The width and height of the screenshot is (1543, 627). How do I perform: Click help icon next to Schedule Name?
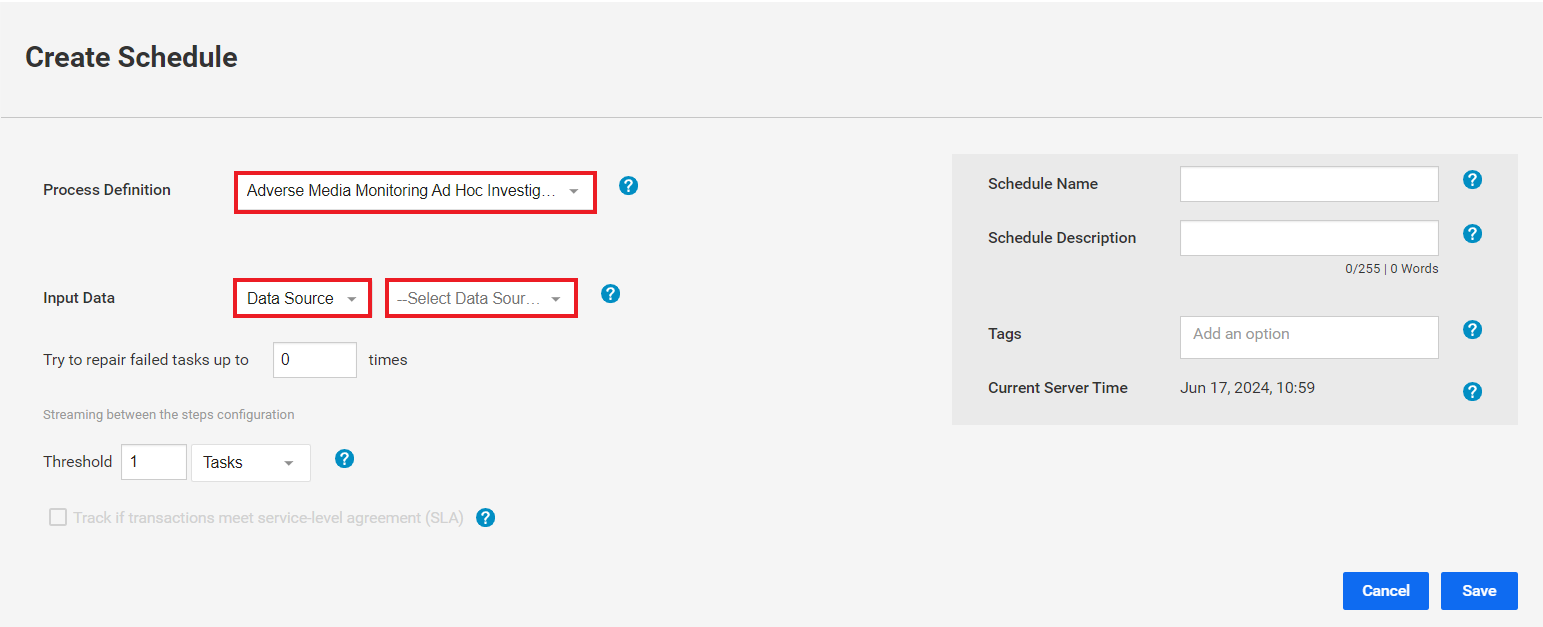tap(1472, 180)
